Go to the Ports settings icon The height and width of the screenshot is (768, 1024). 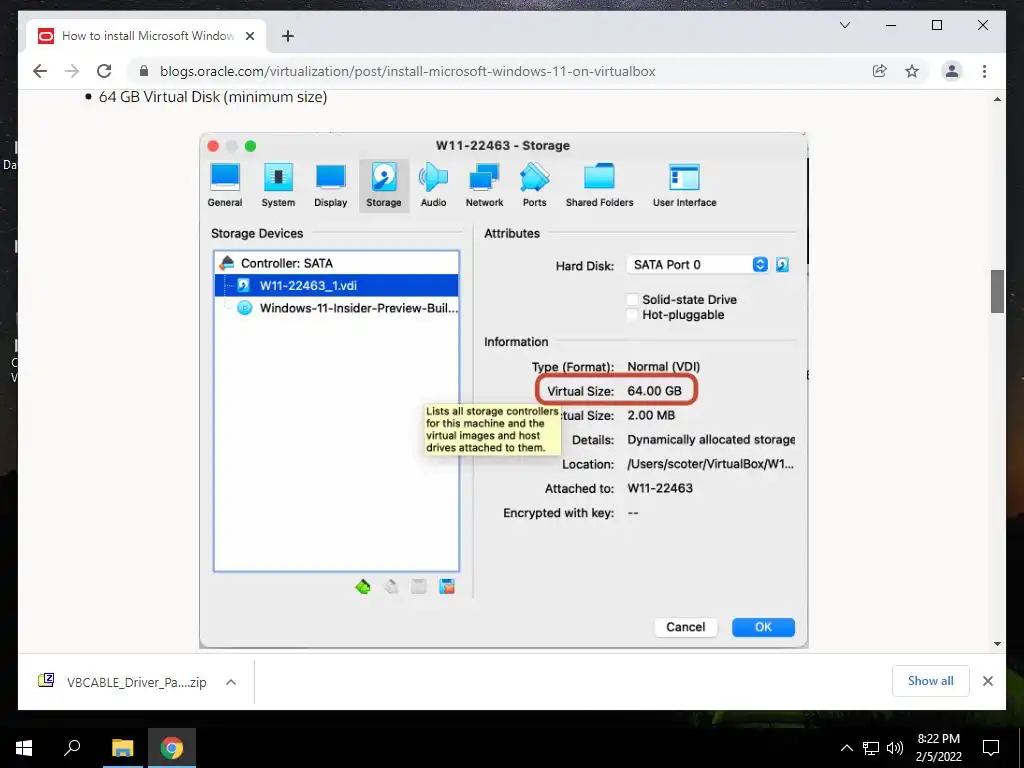point(534,185)
